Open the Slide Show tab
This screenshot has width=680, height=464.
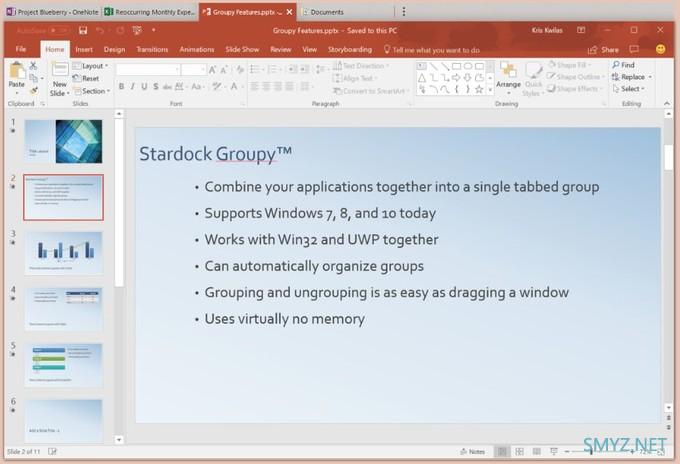(242, 49)
